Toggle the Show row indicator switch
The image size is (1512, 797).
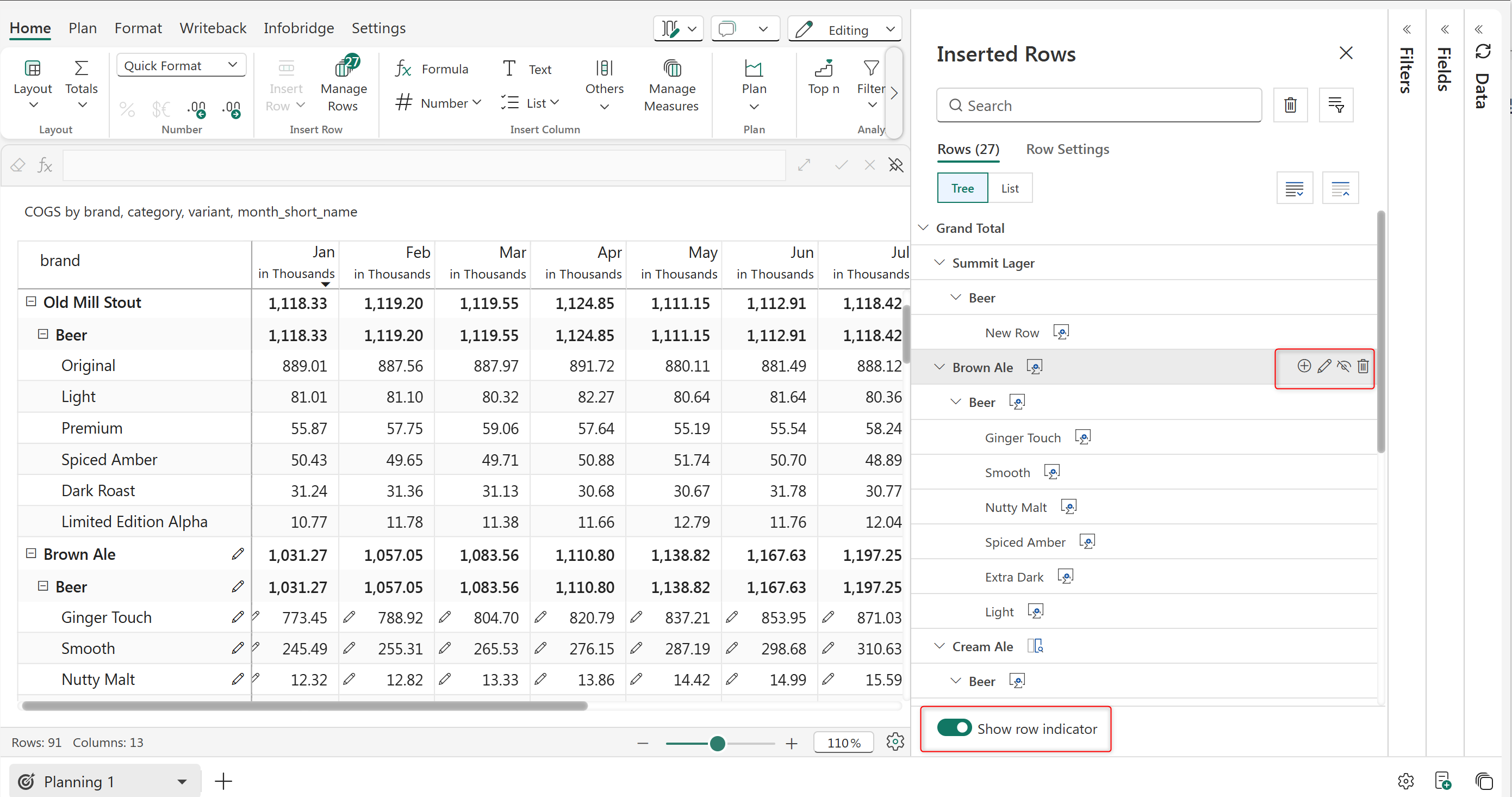[x=954, y=728]
